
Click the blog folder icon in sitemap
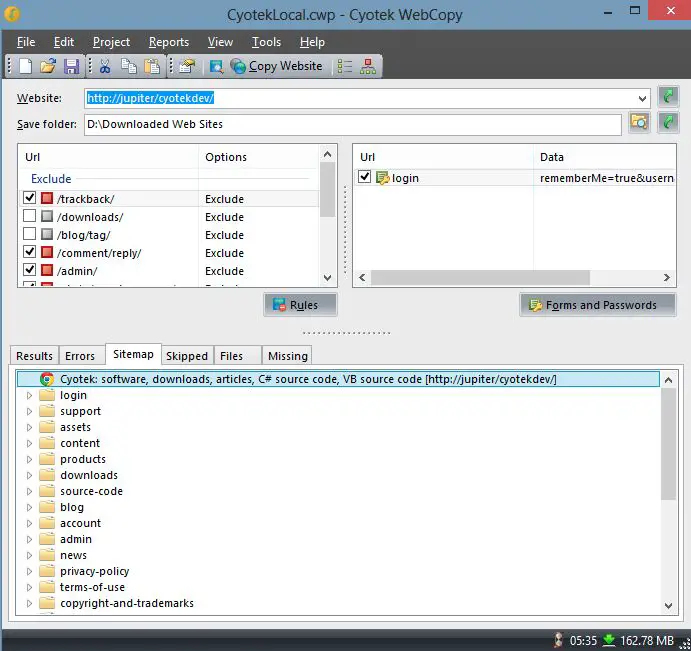click(47, 507)
